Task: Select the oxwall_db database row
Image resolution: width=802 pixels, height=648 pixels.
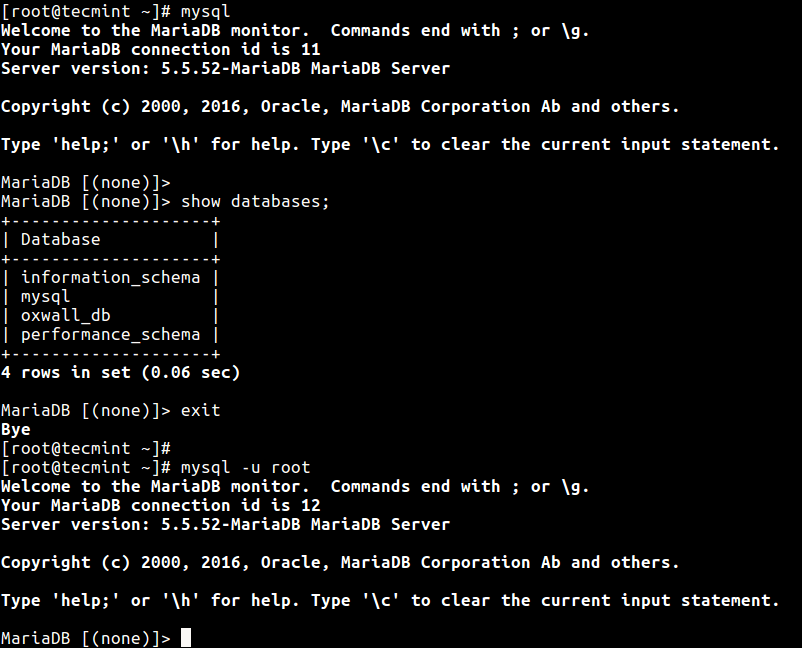Action: (x=66, y=315)
